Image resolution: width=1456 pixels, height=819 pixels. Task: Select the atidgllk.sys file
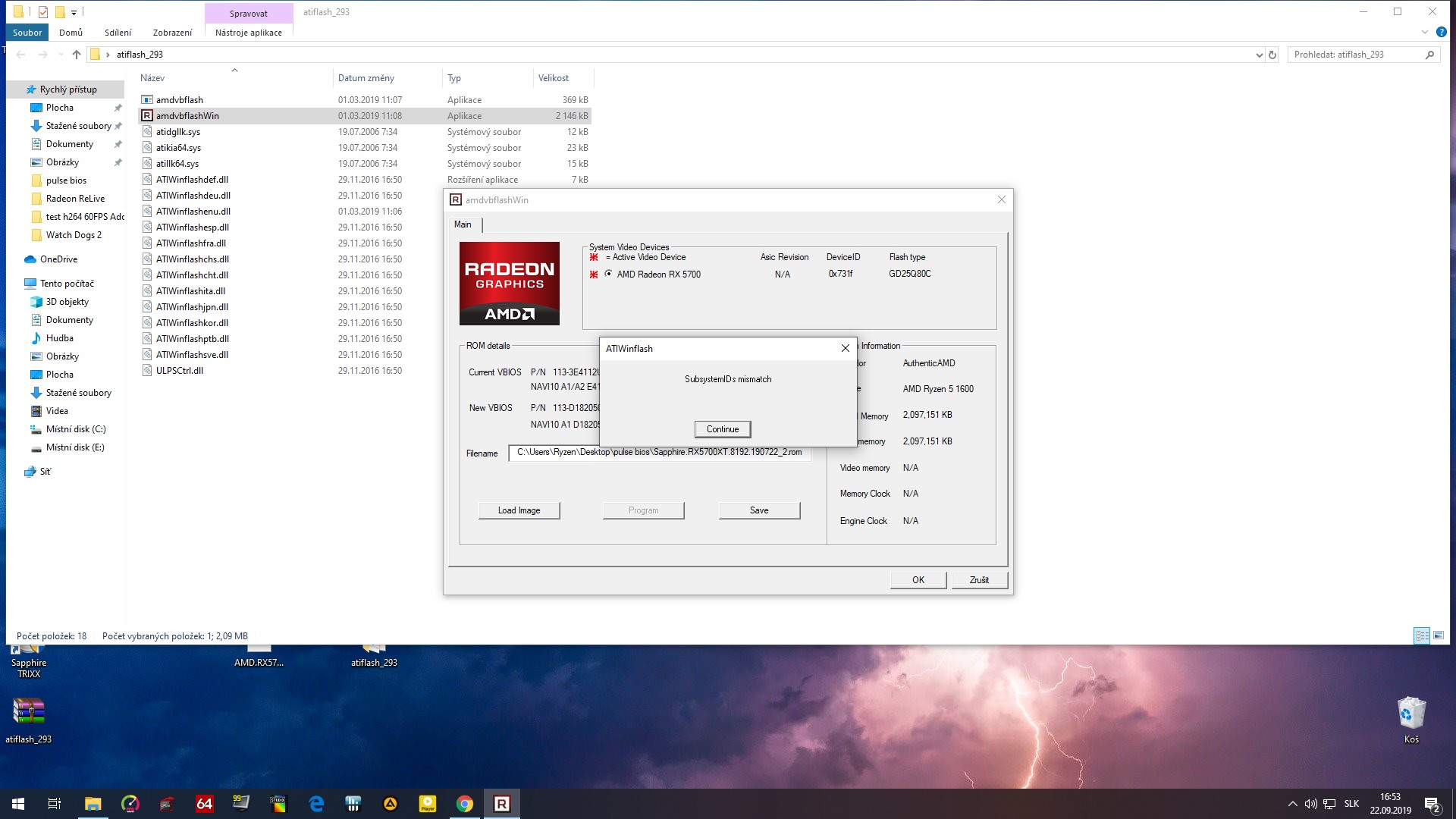pos(178,132)
